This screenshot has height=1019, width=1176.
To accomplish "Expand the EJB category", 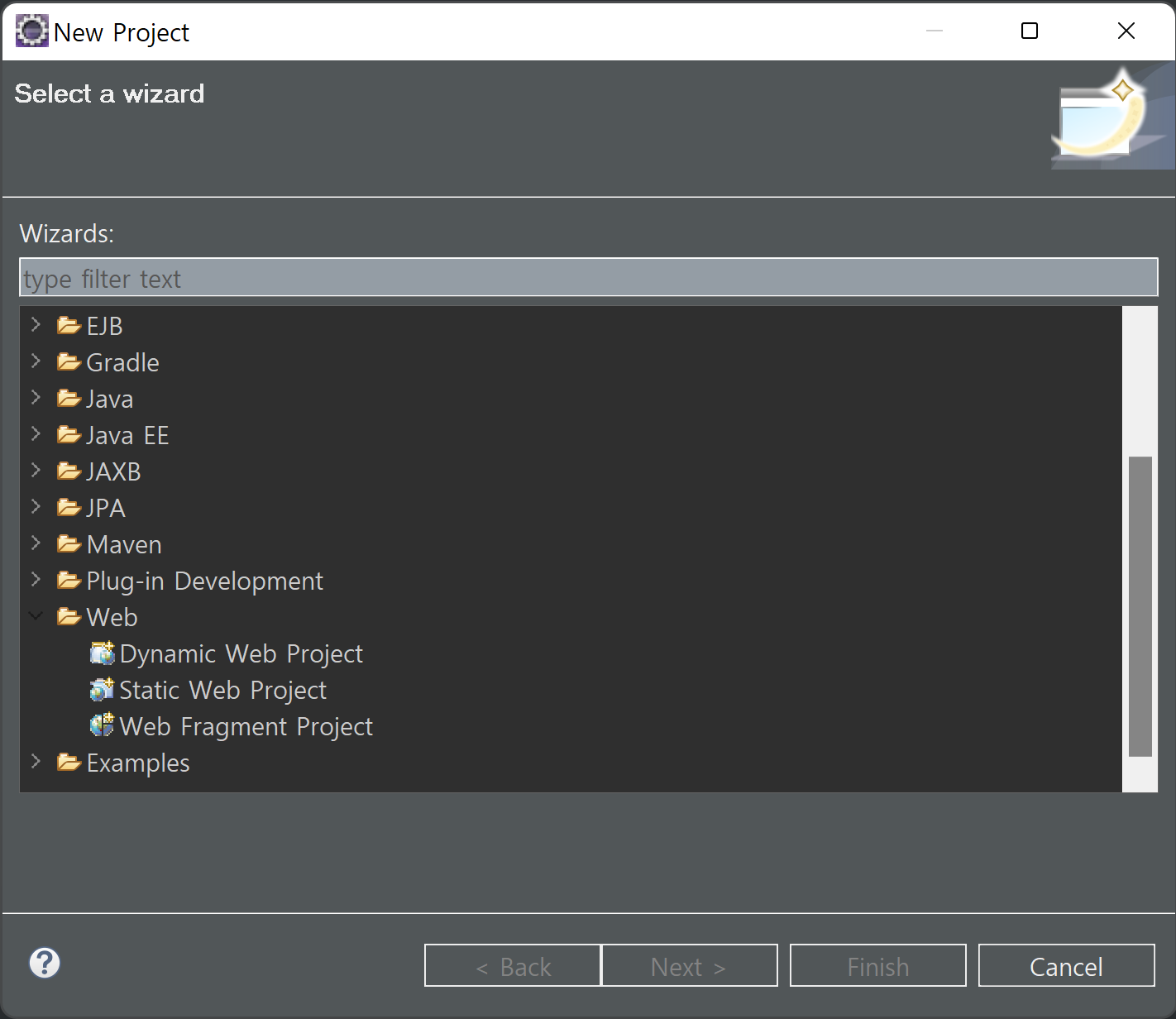I will click(x=36, y=325).
